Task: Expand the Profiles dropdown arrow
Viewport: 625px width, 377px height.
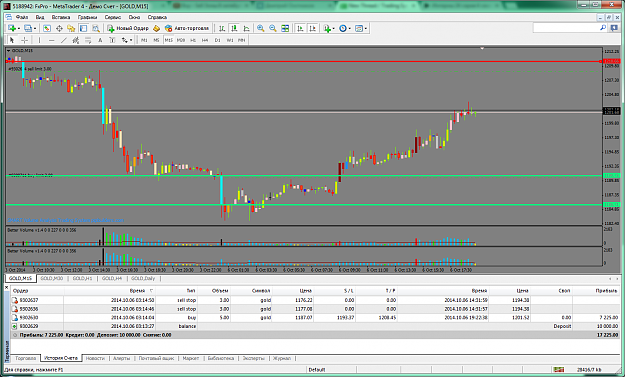Action: pyautogui.click(x=35, y=29)
